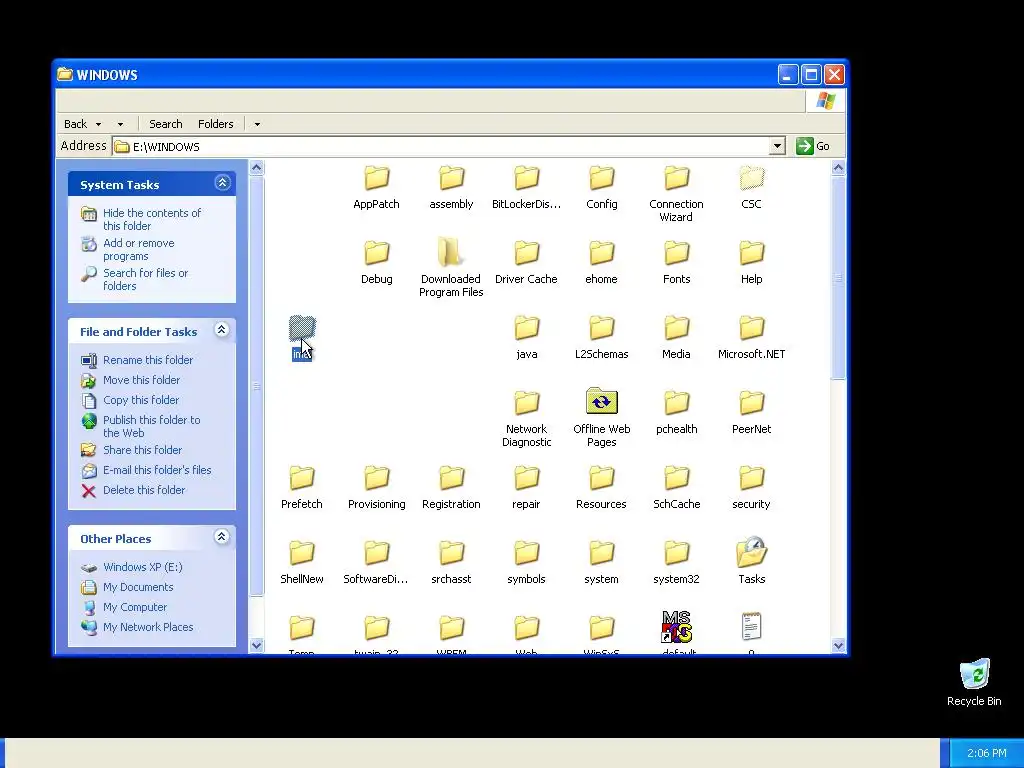Image resolution: width=1024 pixels, height=768 pixels.
Task: Open the repair folder
Action: [x=526, y=488]
